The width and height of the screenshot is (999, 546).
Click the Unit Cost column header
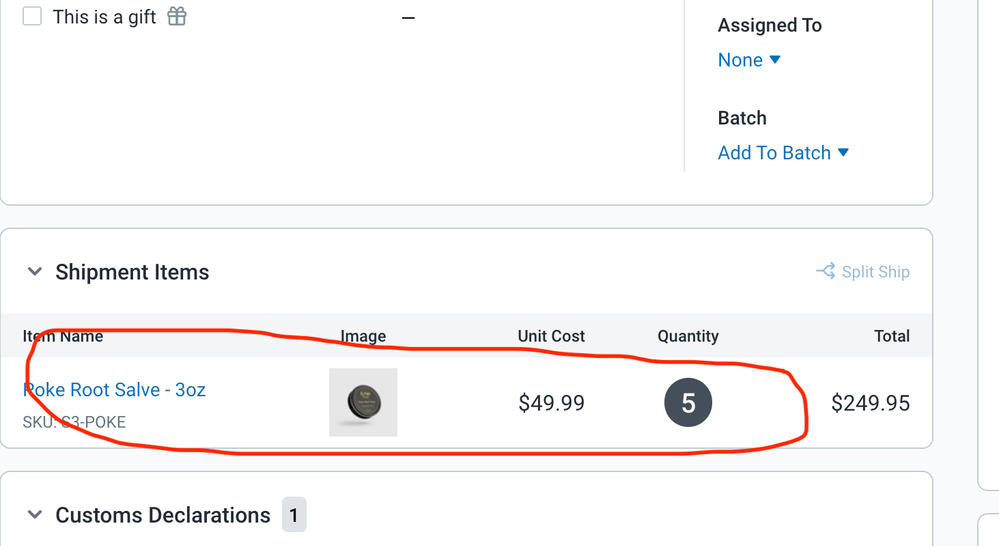click(551, 336)
